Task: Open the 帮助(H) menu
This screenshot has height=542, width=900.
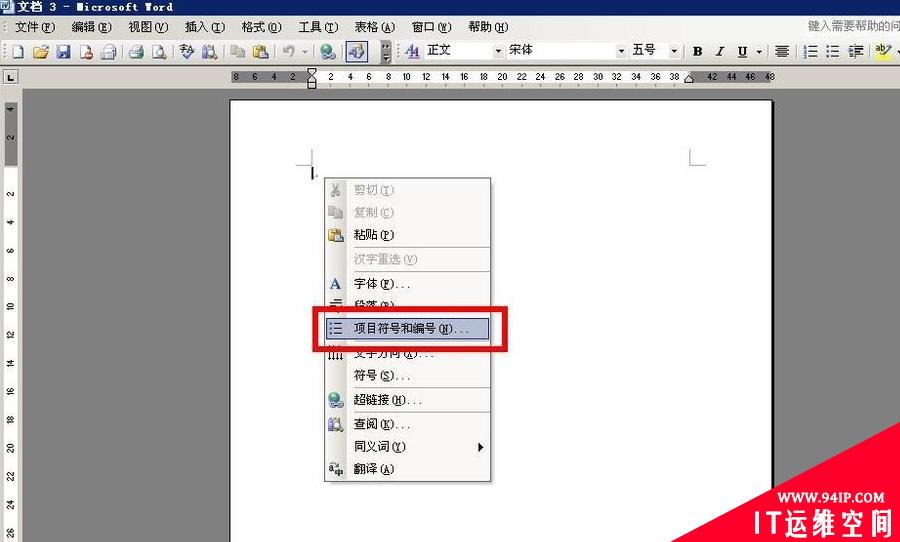Action: [x=488, y=27]
